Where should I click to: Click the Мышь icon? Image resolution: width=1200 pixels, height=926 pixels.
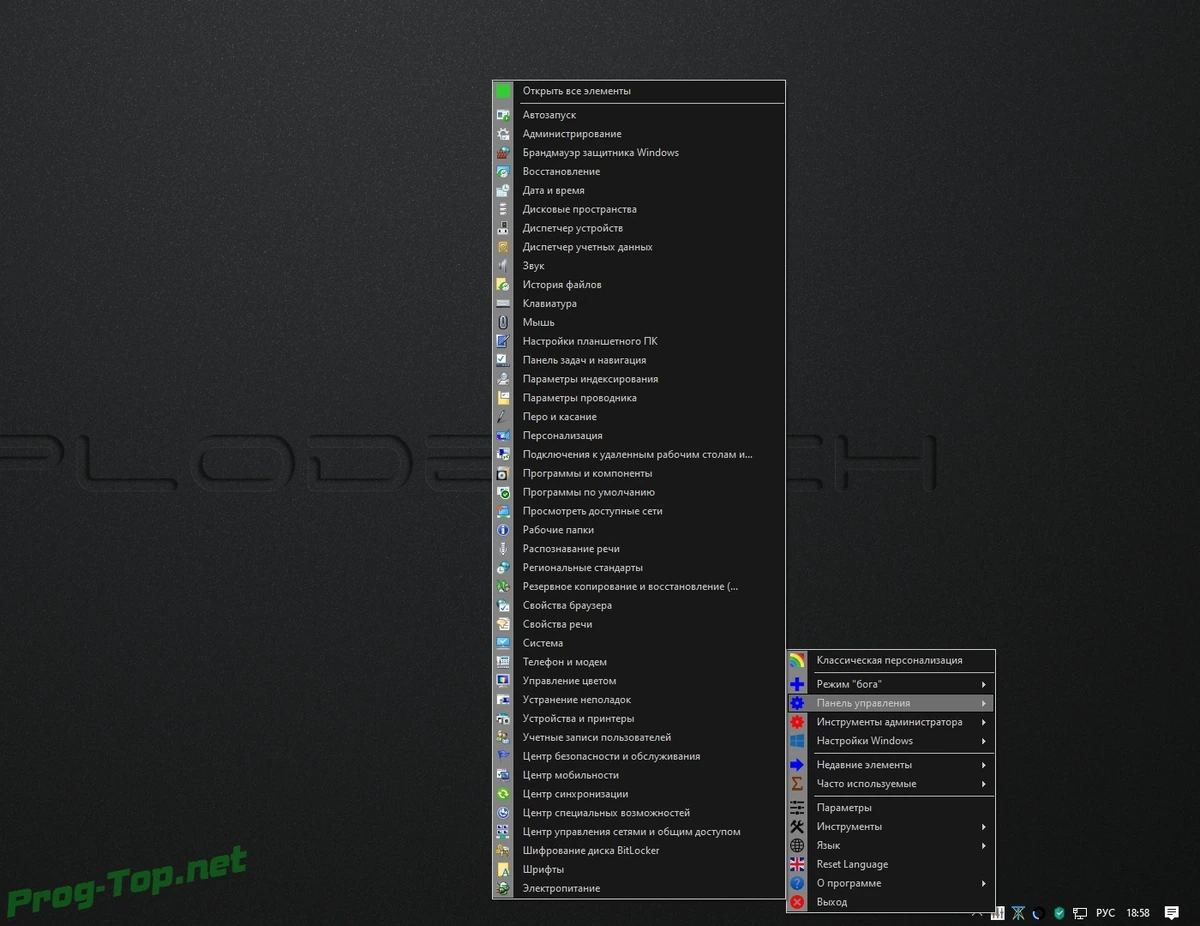click(503, 323)
